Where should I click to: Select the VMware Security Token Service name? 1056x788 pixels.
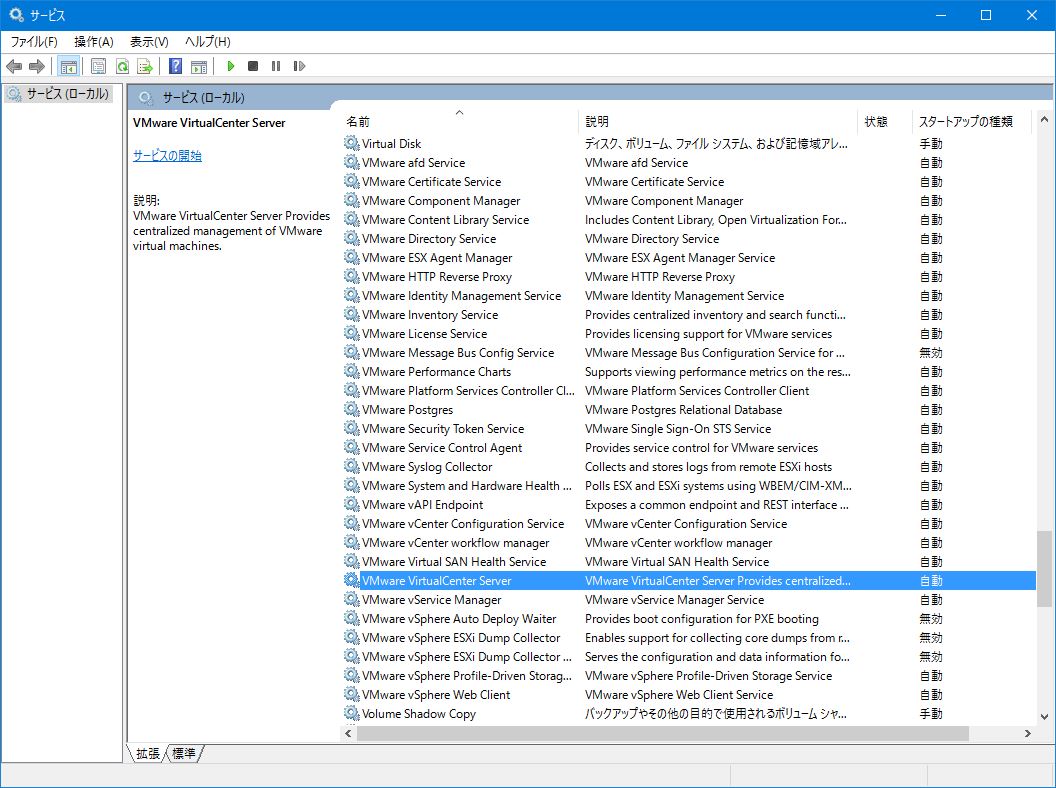[x=442, y=428]
